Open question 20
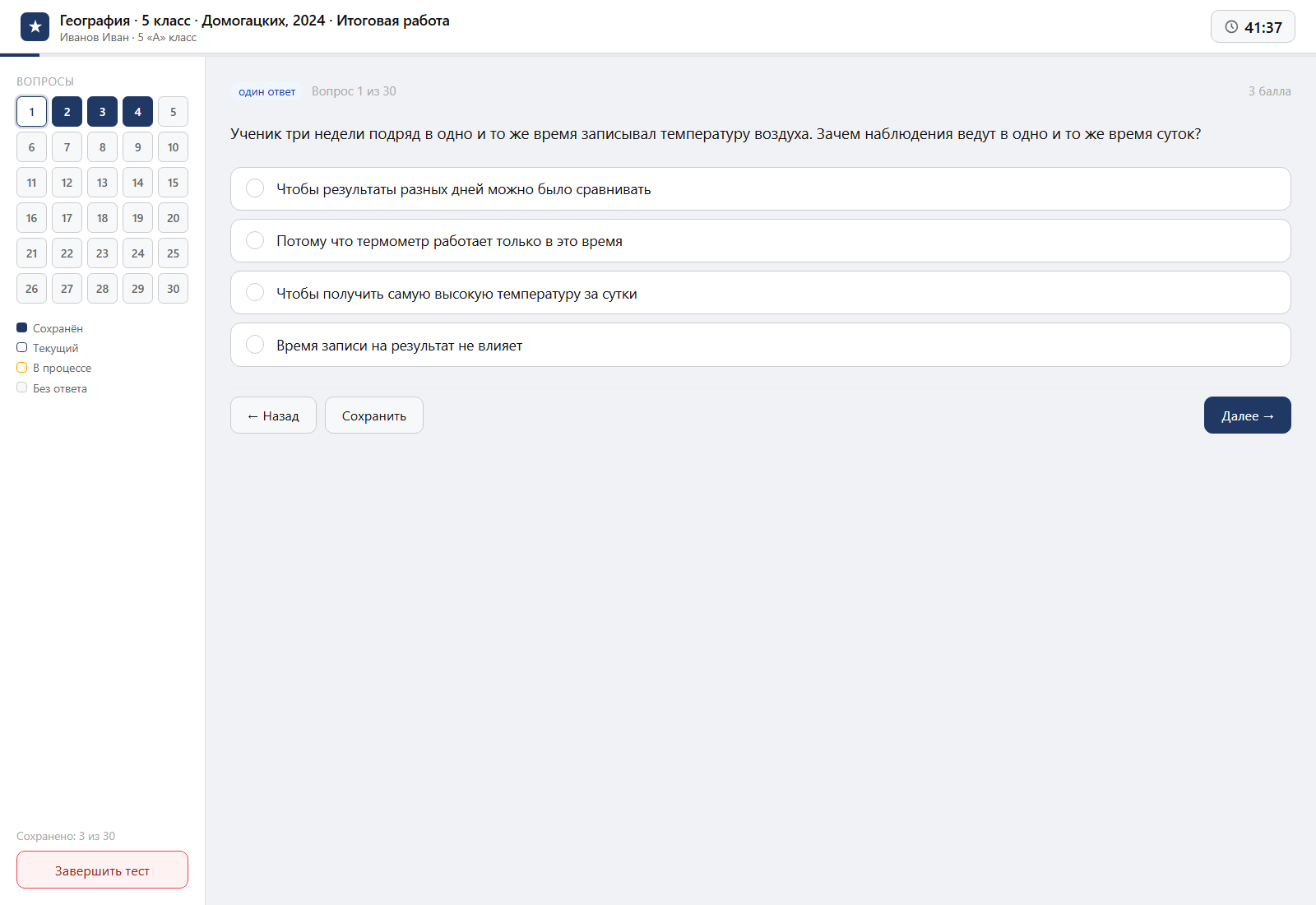The image size is (1316, 905). 173,218
